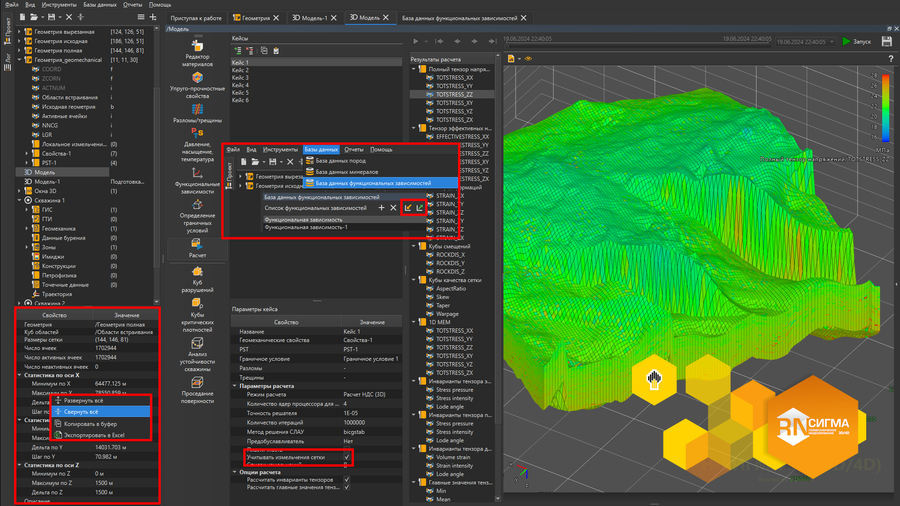
Task: Open the Редактор материалов tool
Action: (x=197, y=46)
